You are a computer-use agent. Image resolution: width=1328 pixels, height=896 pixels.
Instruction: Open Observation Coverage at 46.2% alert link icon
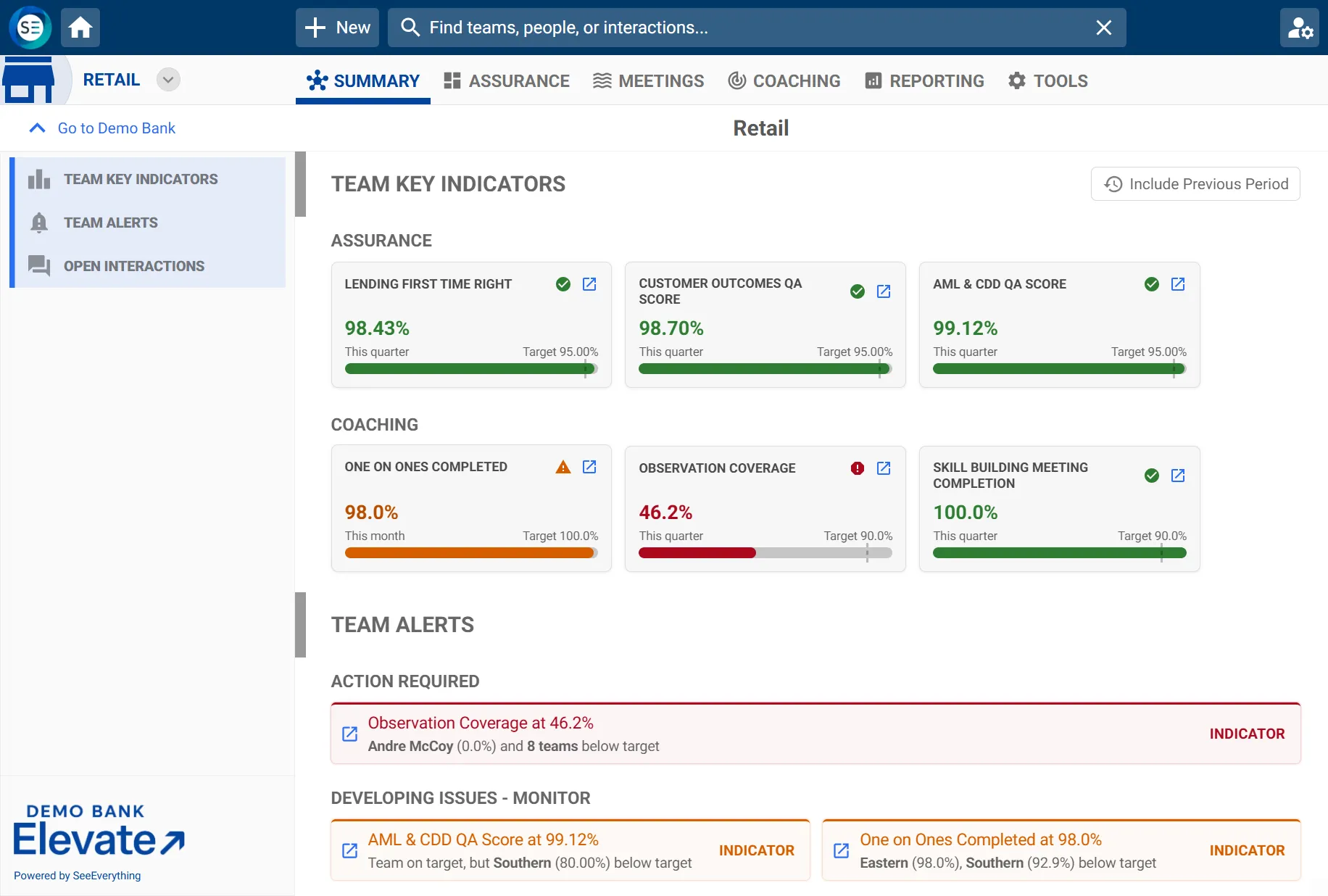349,734
